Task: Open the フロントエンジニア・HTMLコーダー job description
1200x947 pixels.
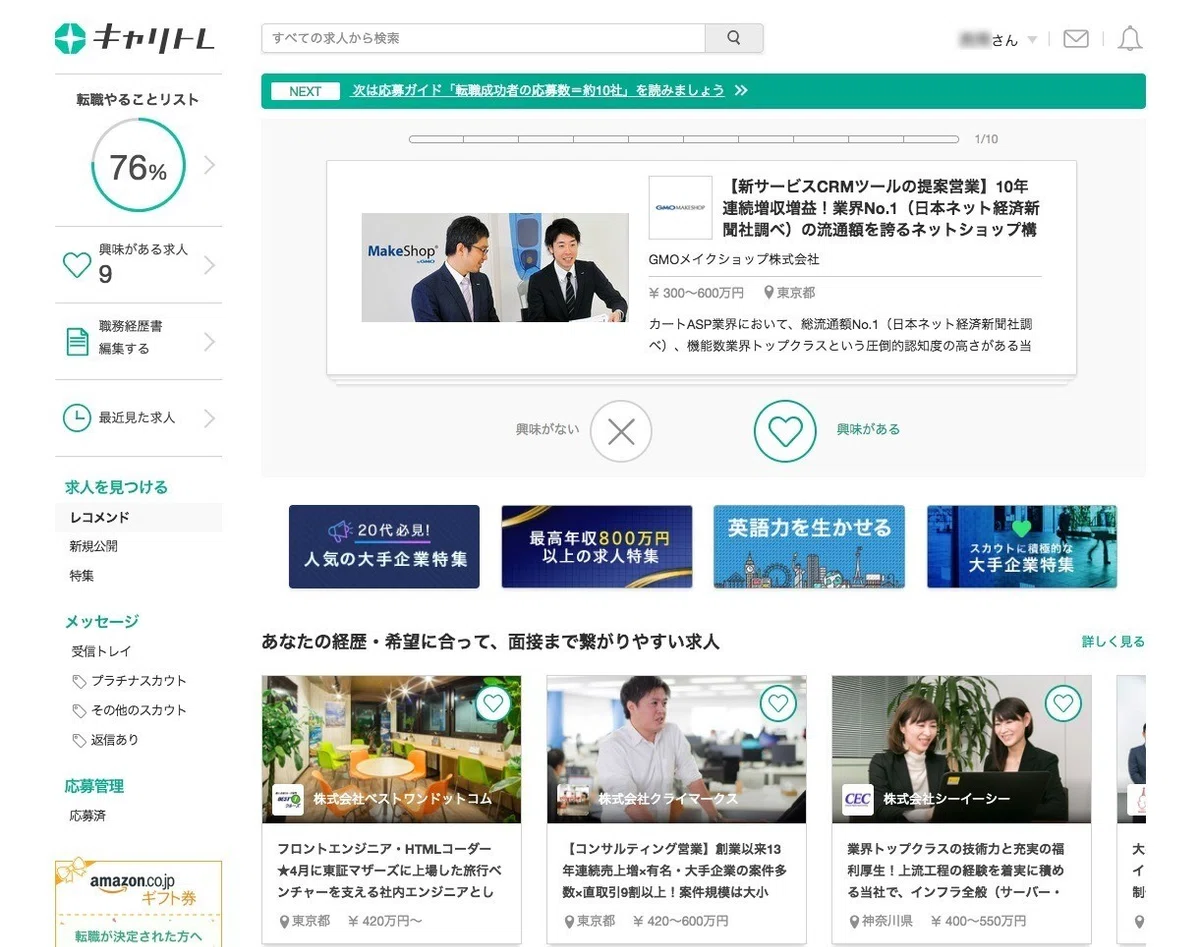Action: (390, 870)
